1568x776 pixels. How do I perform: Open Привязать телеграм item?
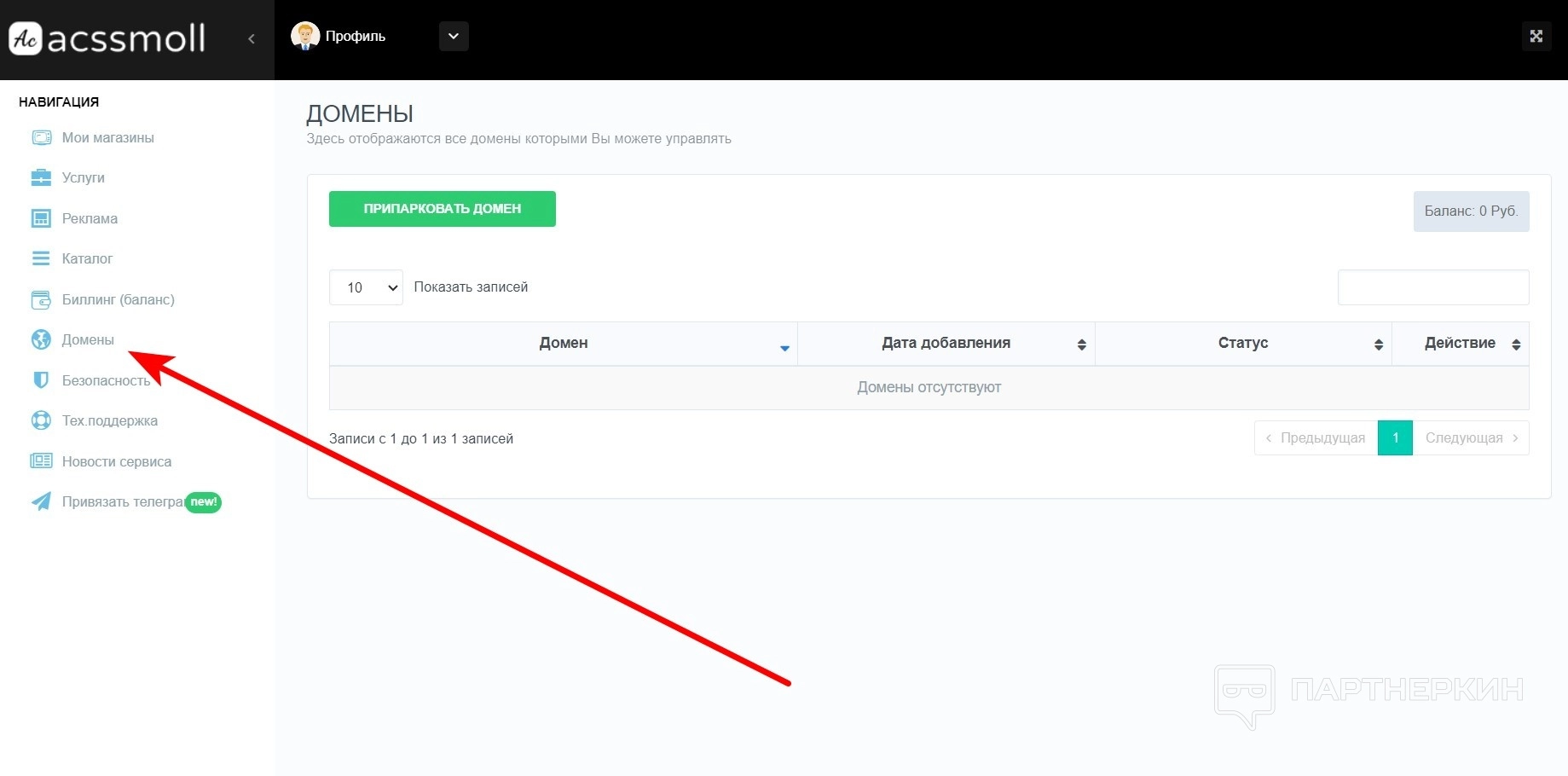123,501
